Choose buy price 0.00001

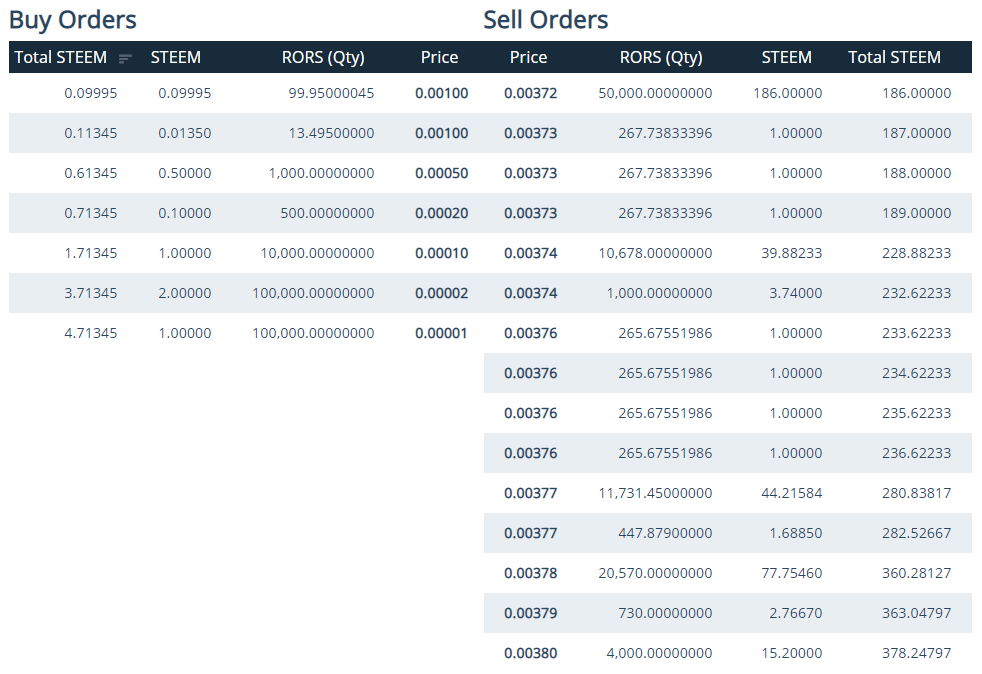[x=442, y=333]
